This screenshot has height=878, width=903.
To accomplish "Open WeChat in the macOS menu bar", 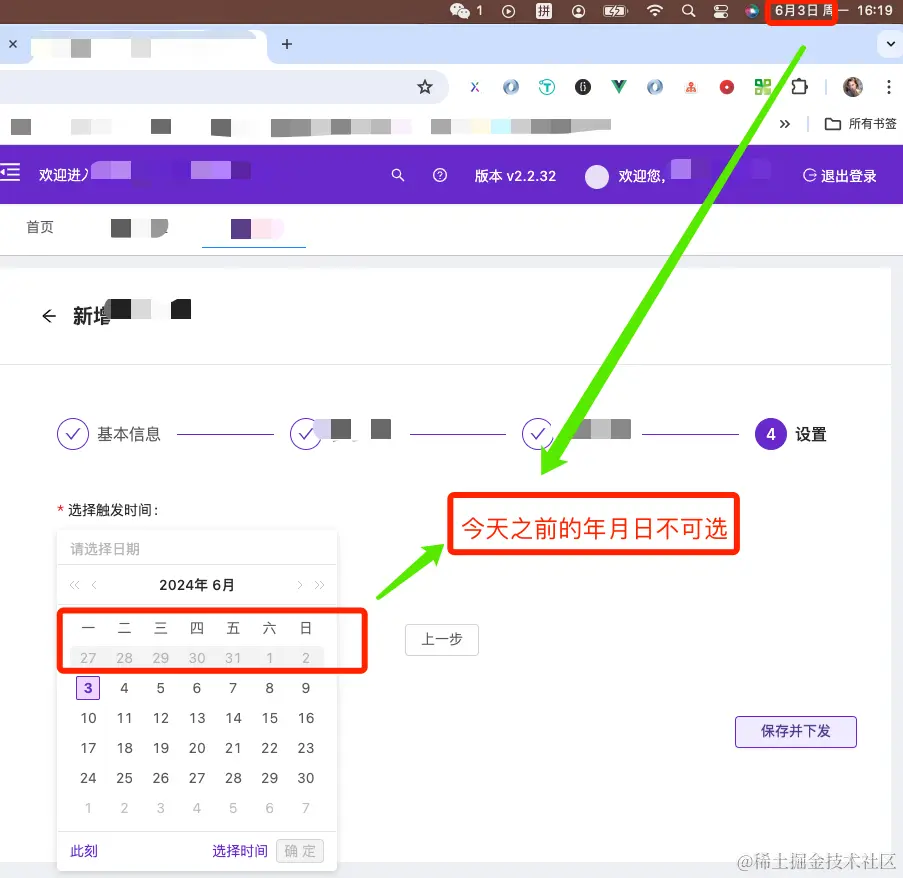I will tap(460, 10).
